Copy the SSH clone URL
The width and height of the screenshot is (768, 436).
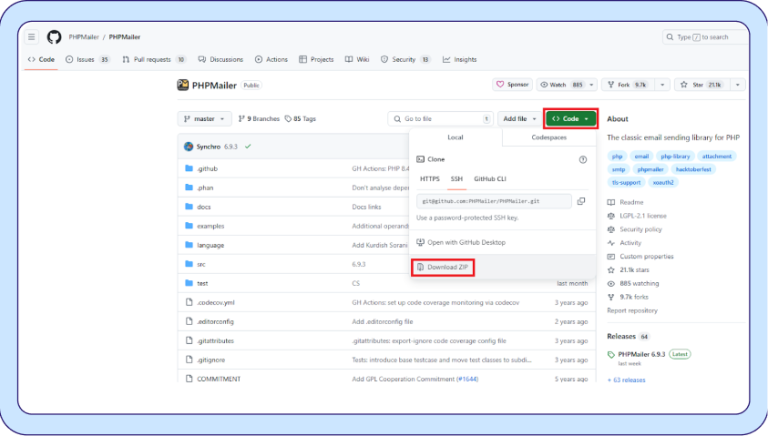pyautogui.click(x=581, y=201)
